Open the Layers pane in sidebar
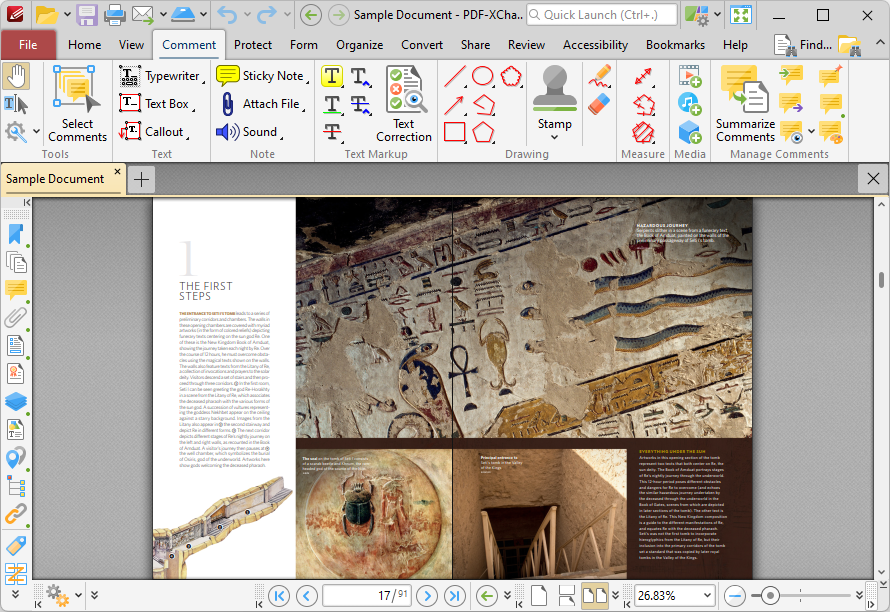Image resolution: width=890 pixels, height=612 pixels. coord(16,401)
